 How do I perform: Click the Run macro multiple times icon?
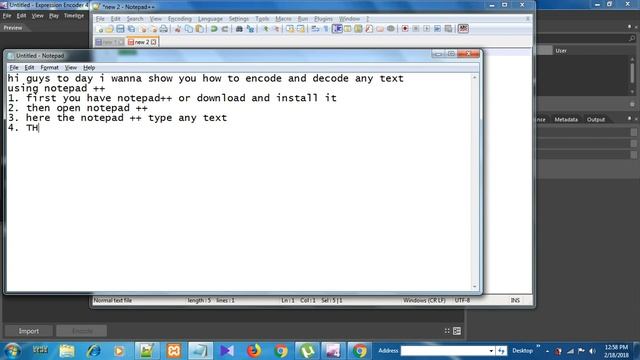[437, 29]
